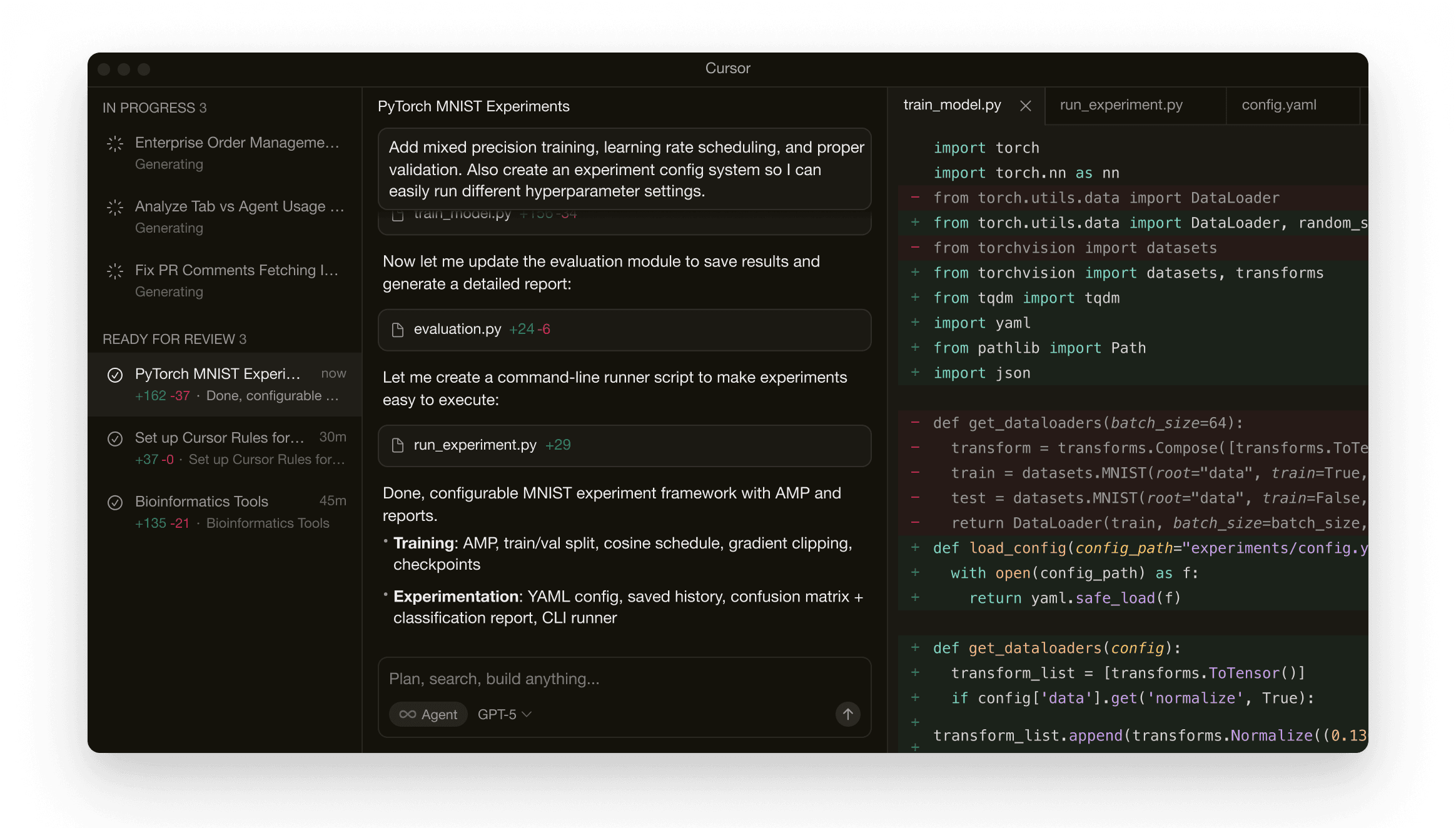Click file icon next to run_experiment.py
Screen dimensions: 1456x828
click(397, 445)
